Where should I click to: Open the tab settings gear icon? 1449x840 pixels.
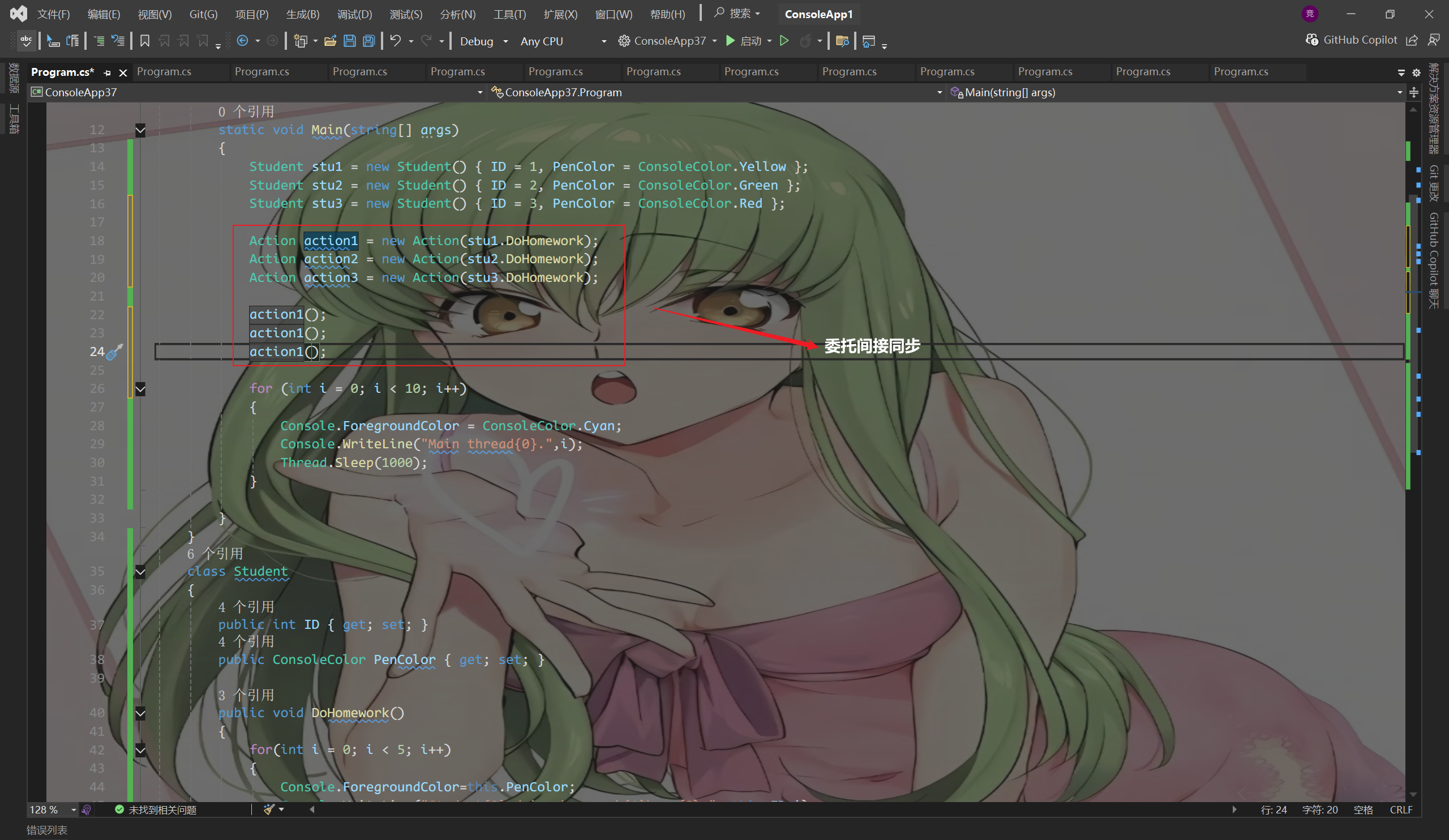(1416, 72)
